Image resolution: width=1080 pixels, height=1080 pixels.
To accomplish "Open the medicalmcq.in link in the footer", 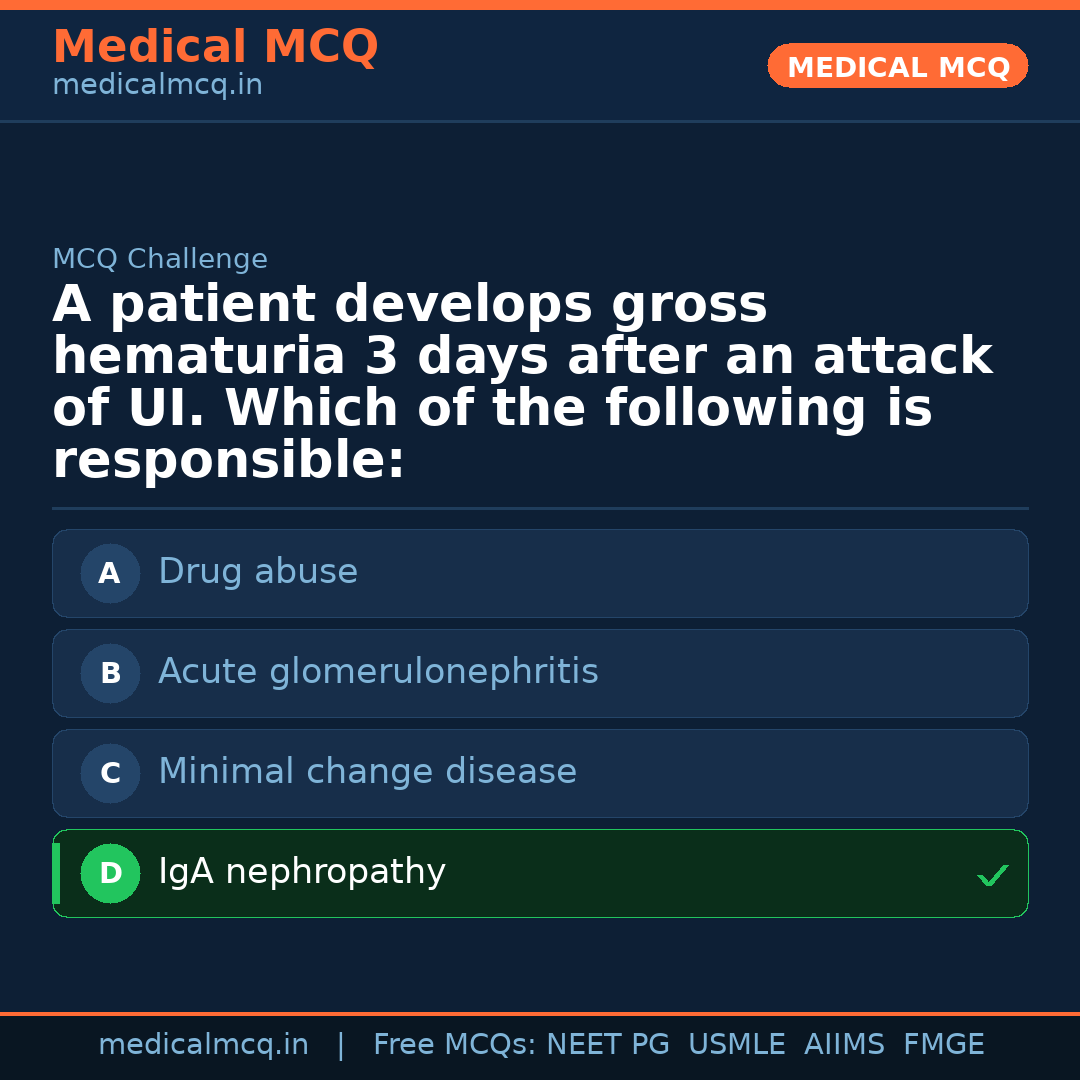I will 203,1045.
